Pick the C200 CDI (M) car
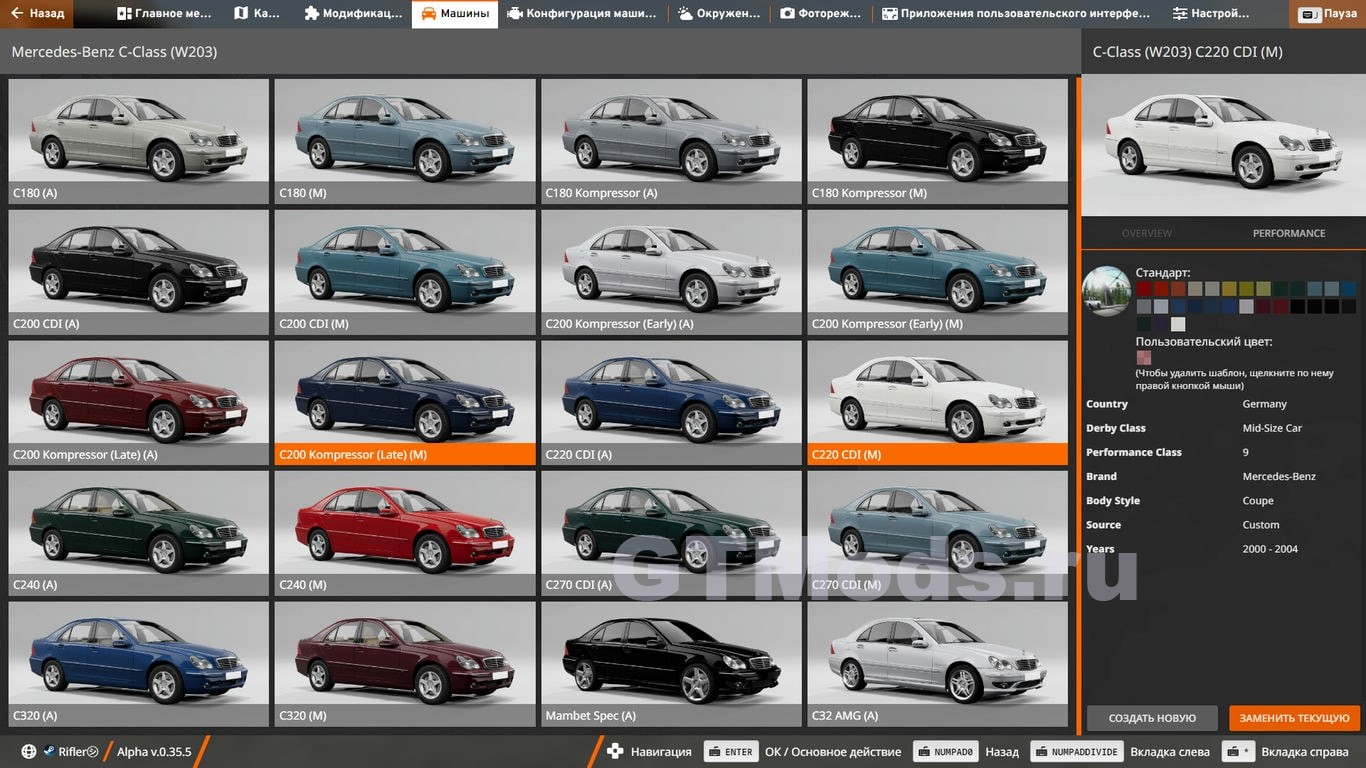The image size is (1366, 768). [405, 272]
